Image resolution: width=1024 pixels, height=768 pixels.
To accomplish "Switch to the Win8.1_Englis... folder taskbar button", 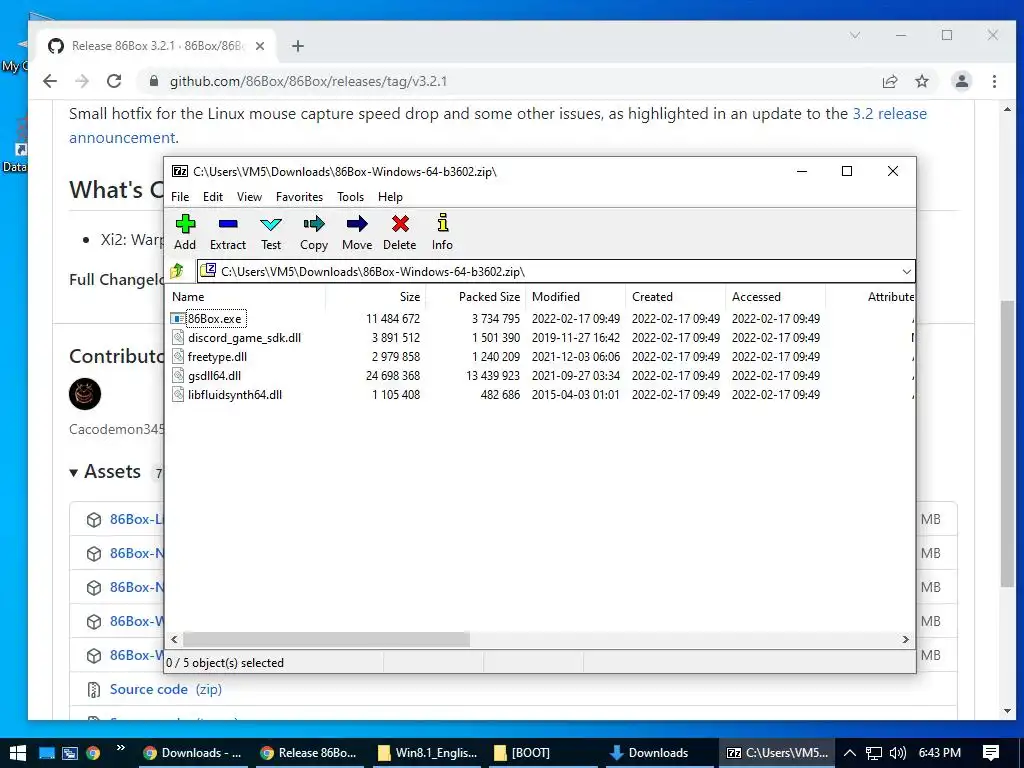I will coord(428,753).
